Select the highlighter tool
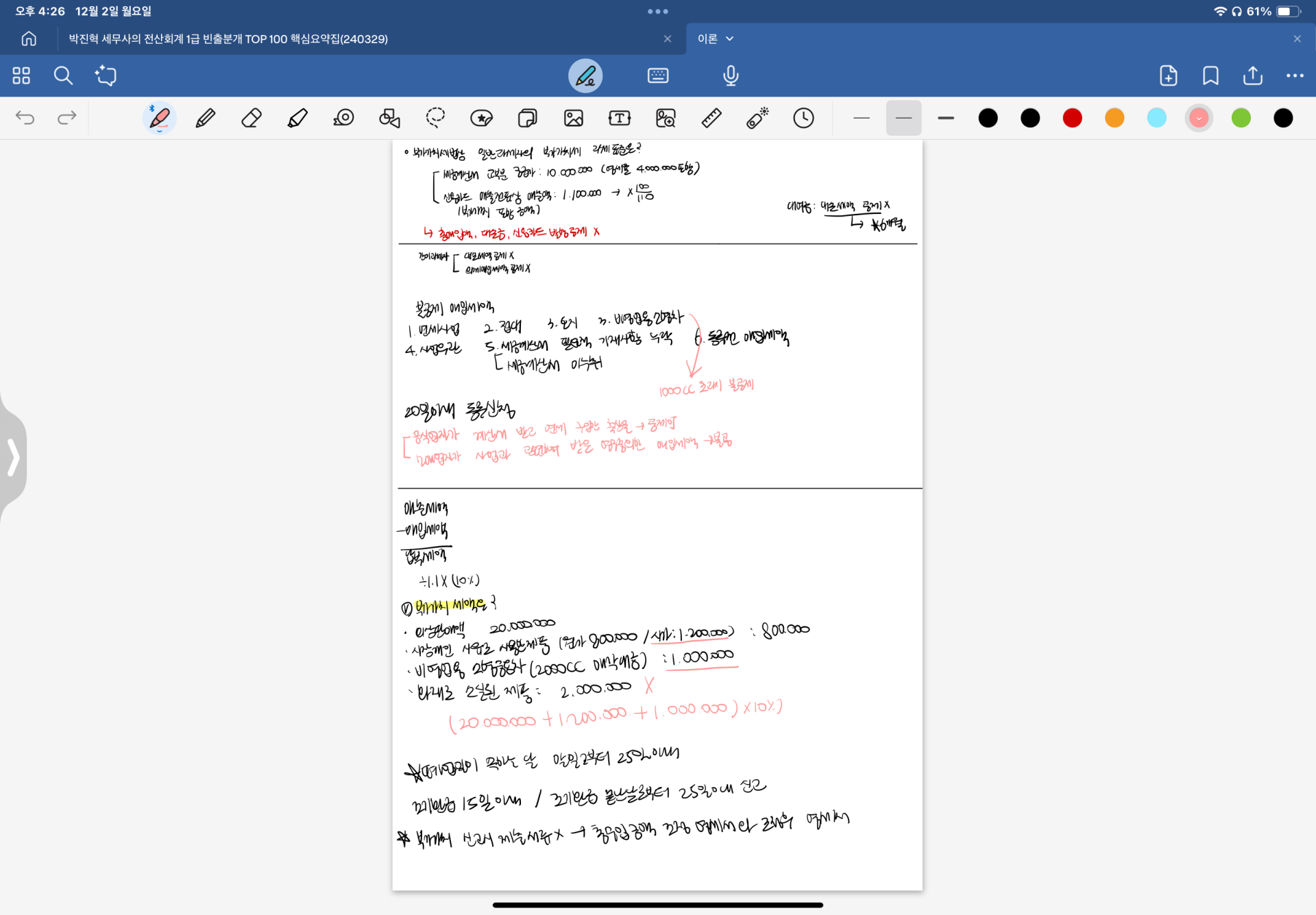1316x915 pixels. tap(297, 118)
